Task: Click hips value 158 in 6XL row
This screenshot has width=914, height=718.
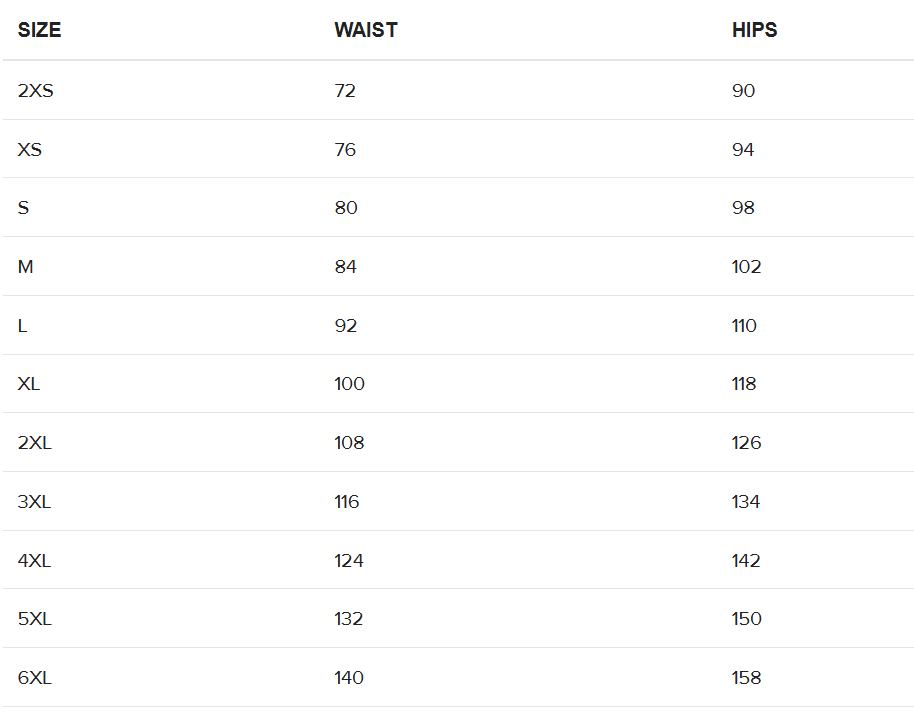Action: pyautogui.click(x=747, y=678)
